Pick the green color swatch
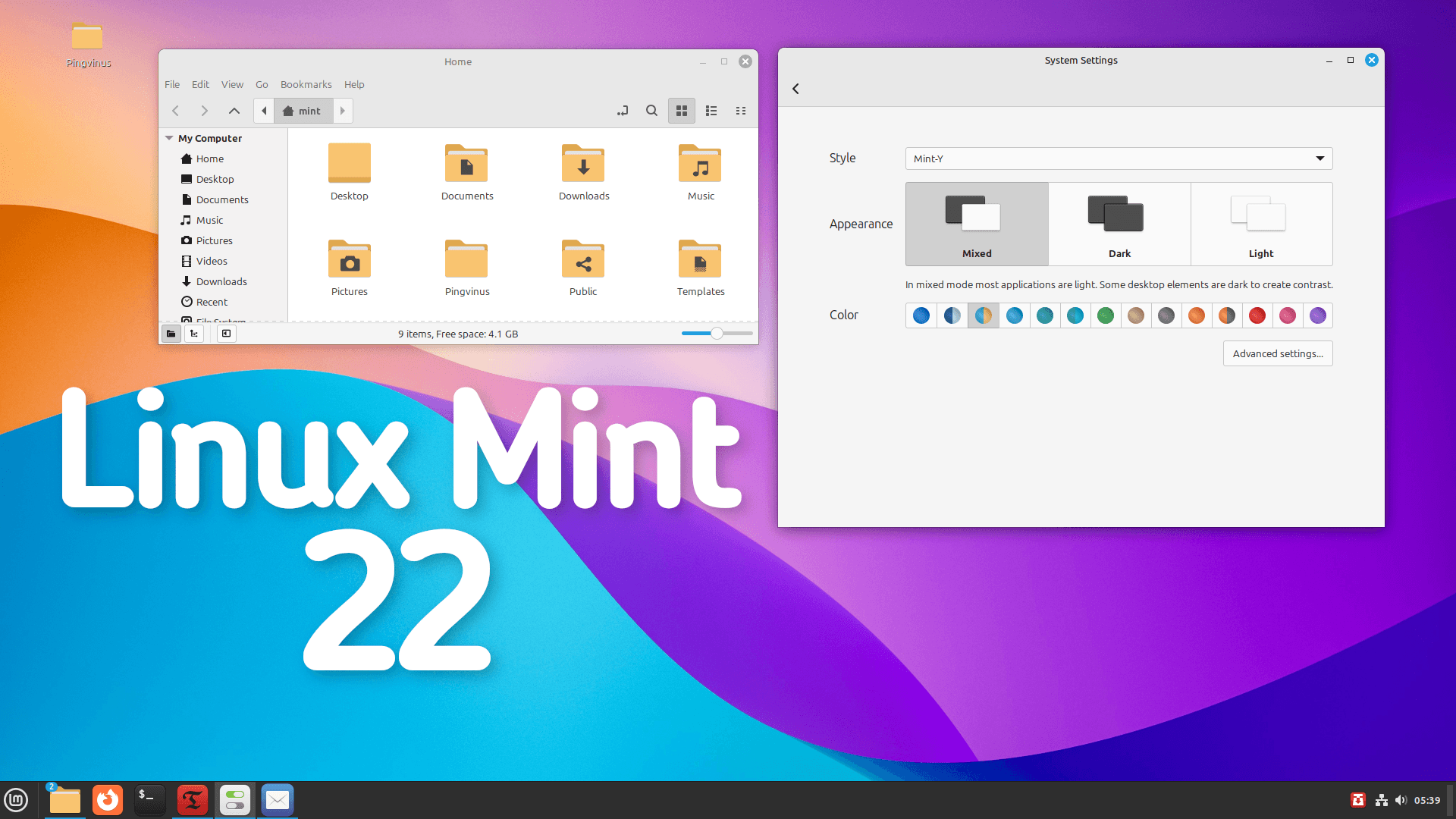1456x819 pixels. 1106,315
